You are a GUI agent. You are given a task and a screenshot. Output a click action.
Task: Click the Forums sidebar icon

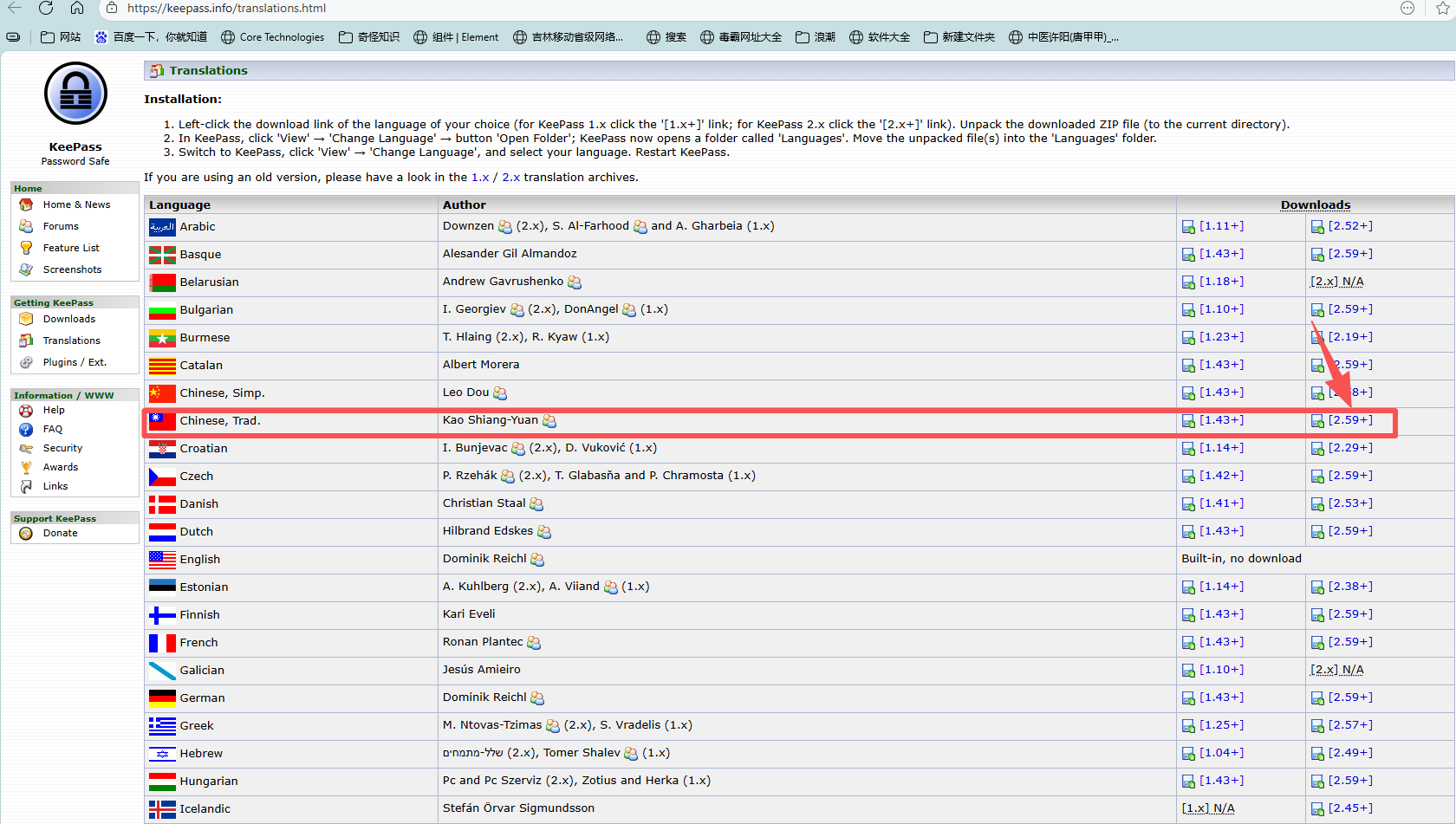tap(26, 226)
